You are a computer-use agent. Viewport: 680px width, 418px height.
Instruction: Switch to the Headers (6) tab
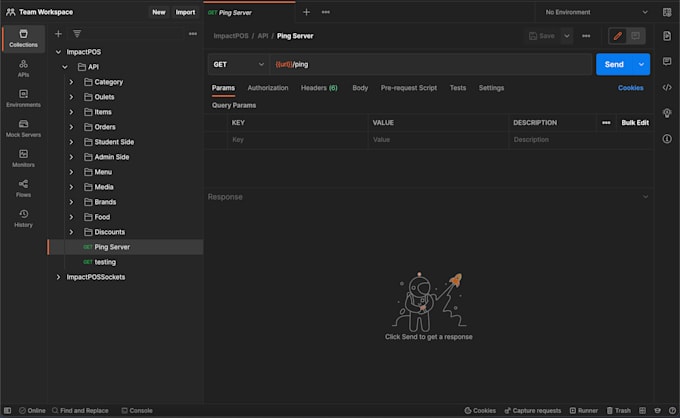(319, 88)
